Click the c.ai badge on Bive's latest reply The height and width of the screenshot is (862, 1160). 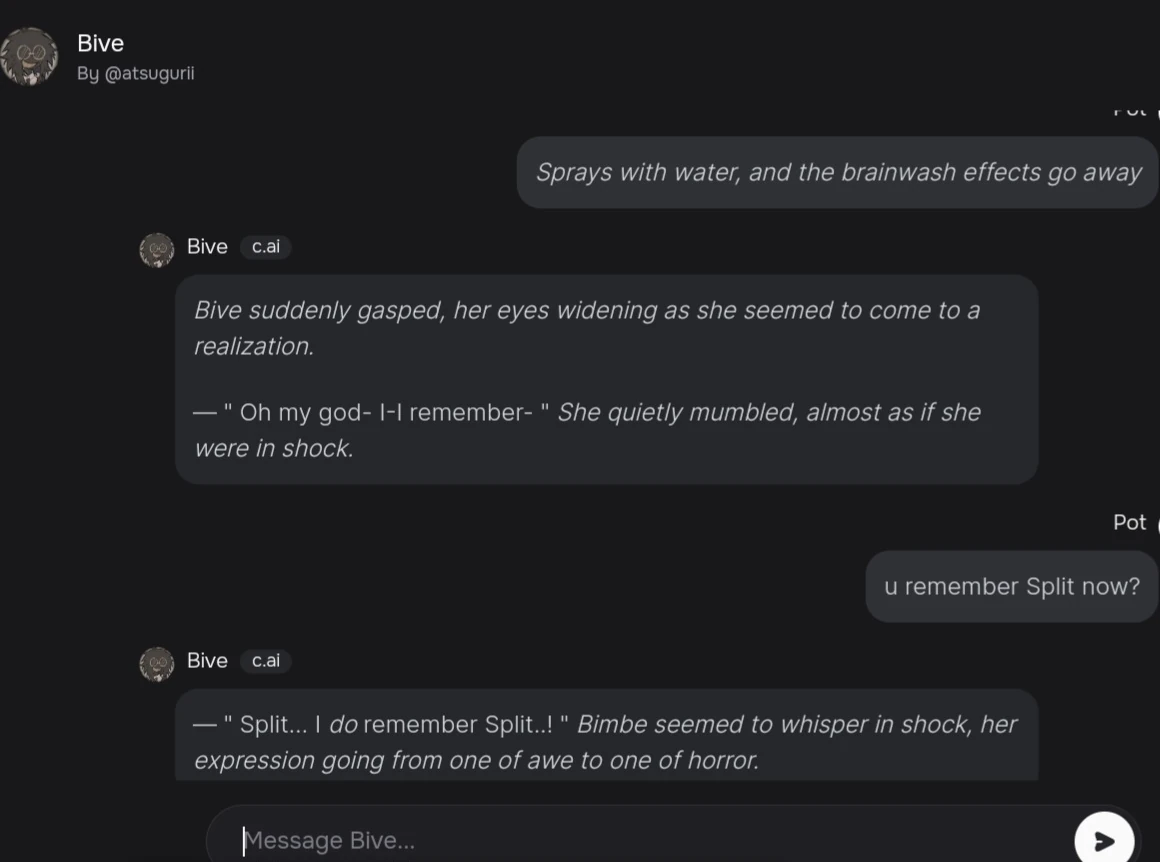click(x=265, y=661)
